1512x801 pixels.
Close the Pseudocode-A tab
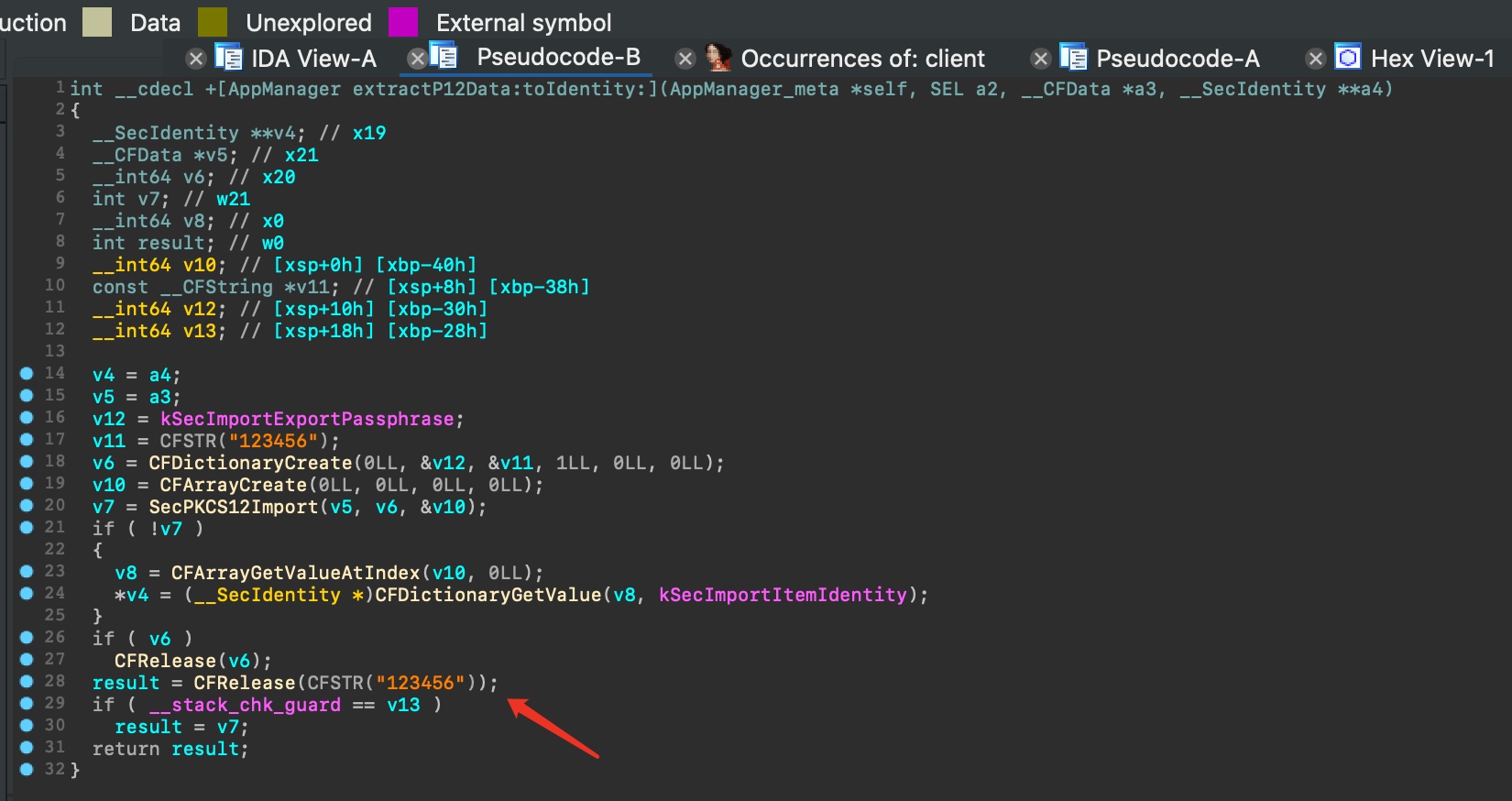[1040, 59]
